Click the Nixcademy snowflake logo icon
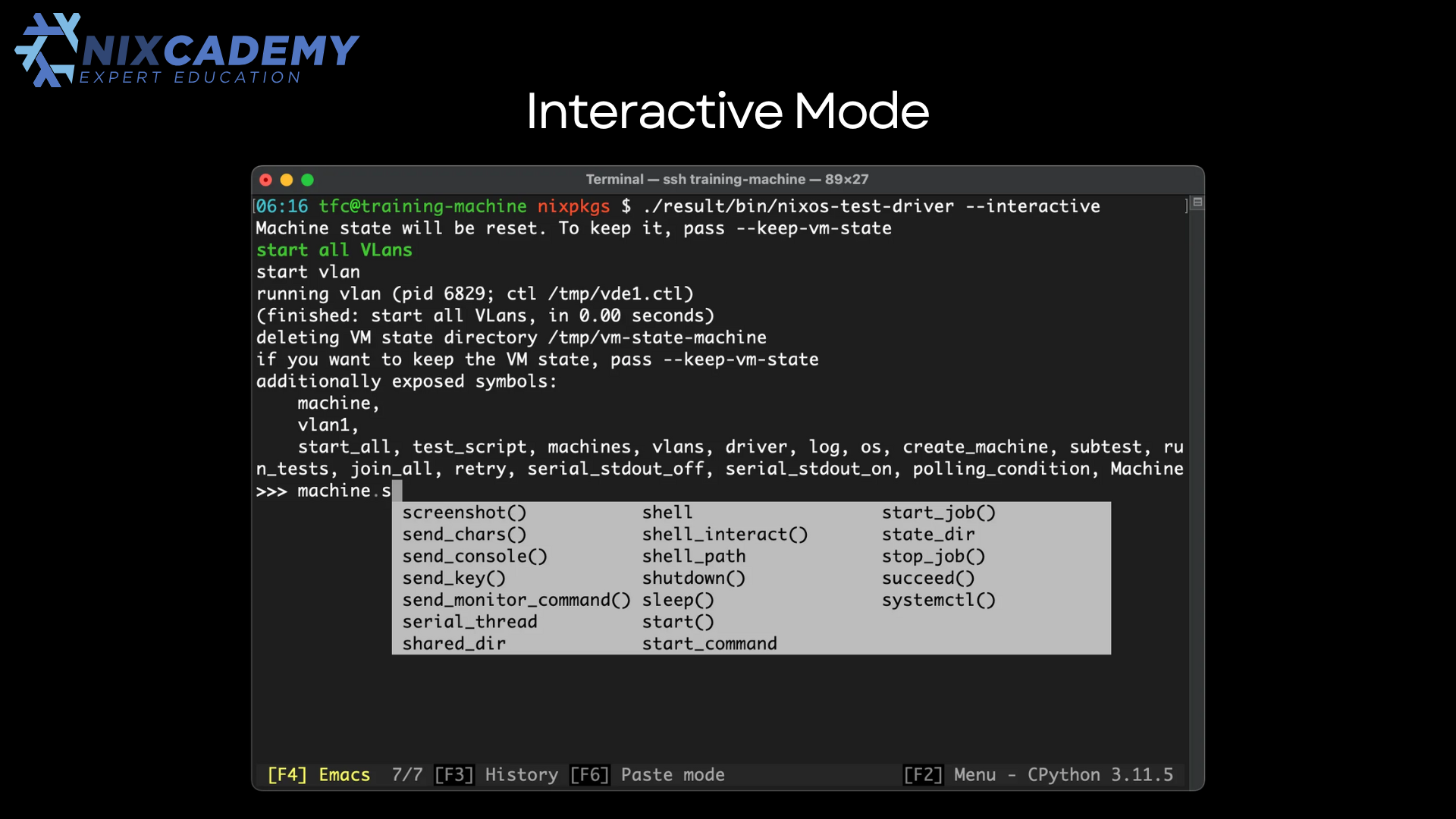This screenshot has height=819, width=1456. 47,50
